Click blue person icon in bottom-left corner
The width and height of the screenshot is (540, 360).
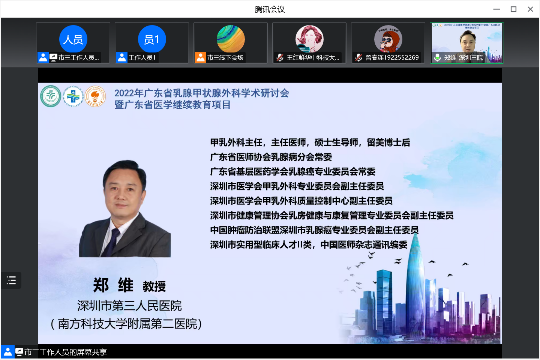coord(8,352)
